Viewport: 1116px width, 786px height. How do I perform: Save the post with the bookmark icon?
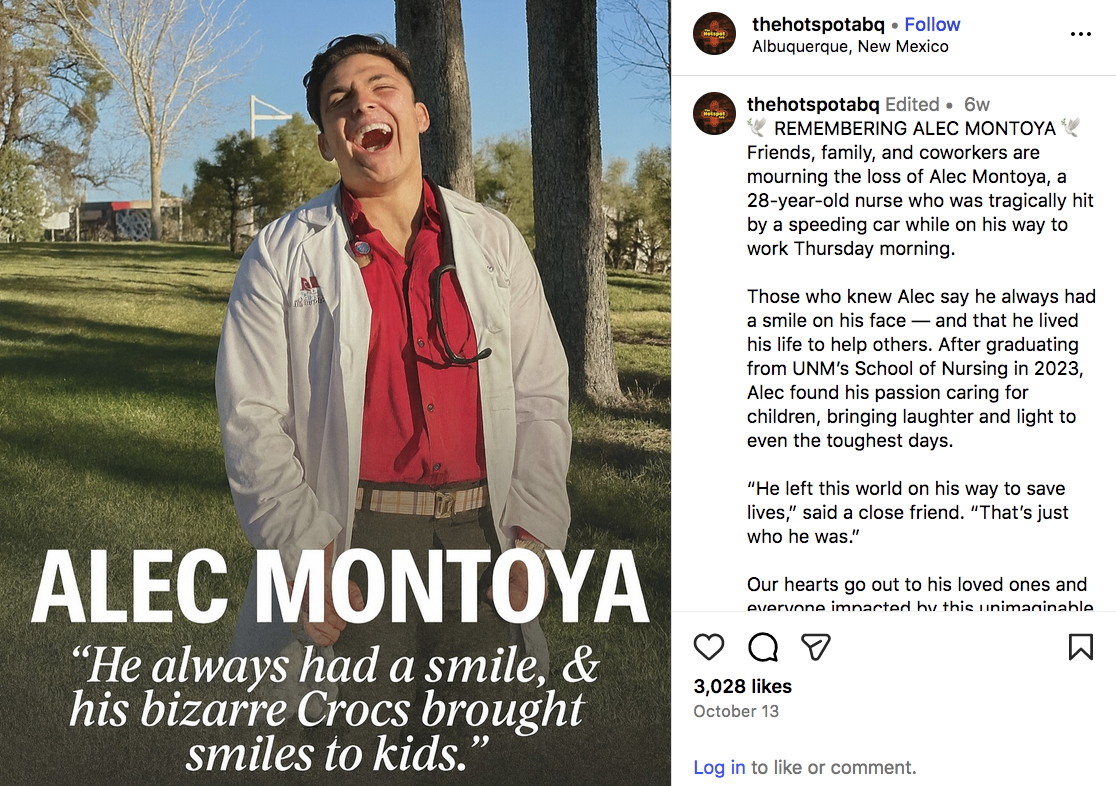click(1080, 647)
